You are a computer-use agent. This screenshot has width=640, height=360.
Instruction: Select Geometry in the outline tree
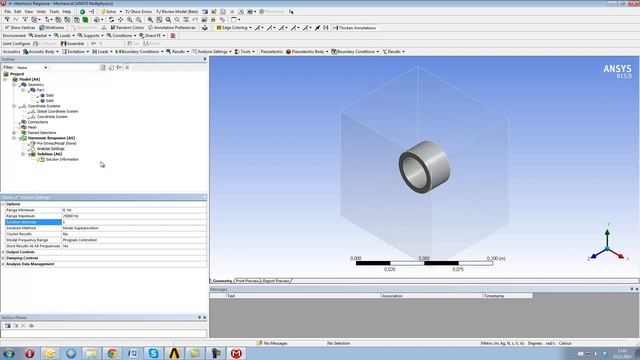click(36, 84)
